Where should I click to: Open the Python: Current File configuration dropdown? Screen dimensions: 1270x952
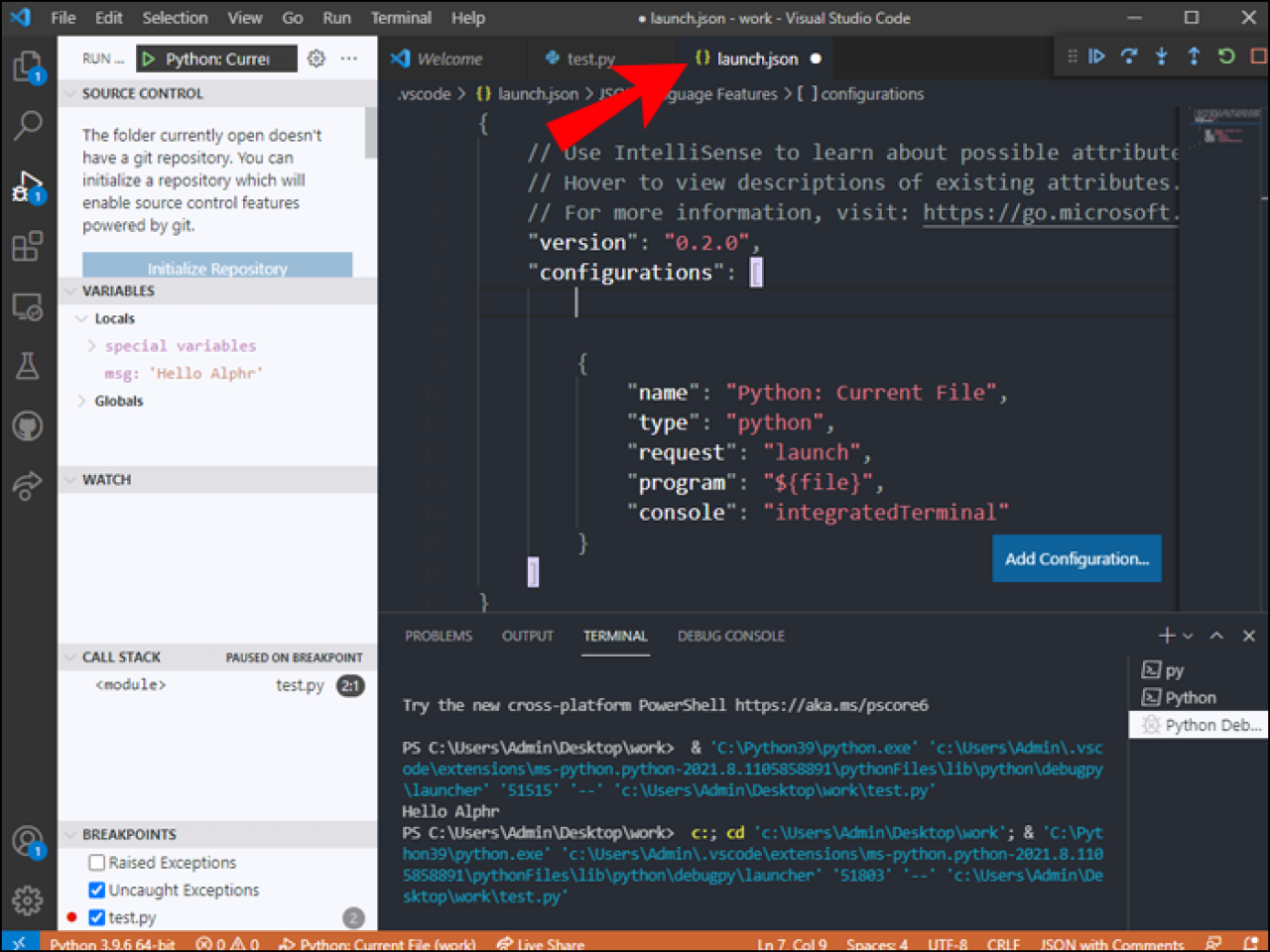click(x=215, y=58)
